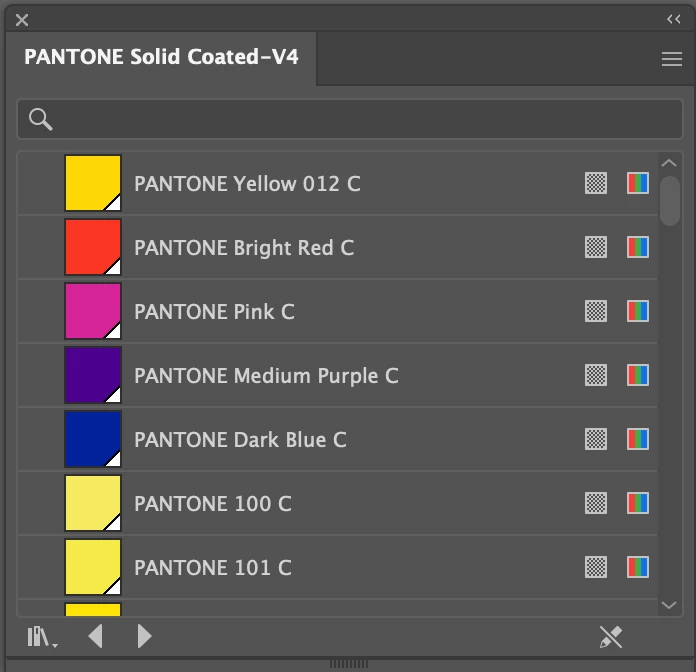
Task: Select the PANTONE Solid Coated-V4 tab
Action: tap(161, 57)
